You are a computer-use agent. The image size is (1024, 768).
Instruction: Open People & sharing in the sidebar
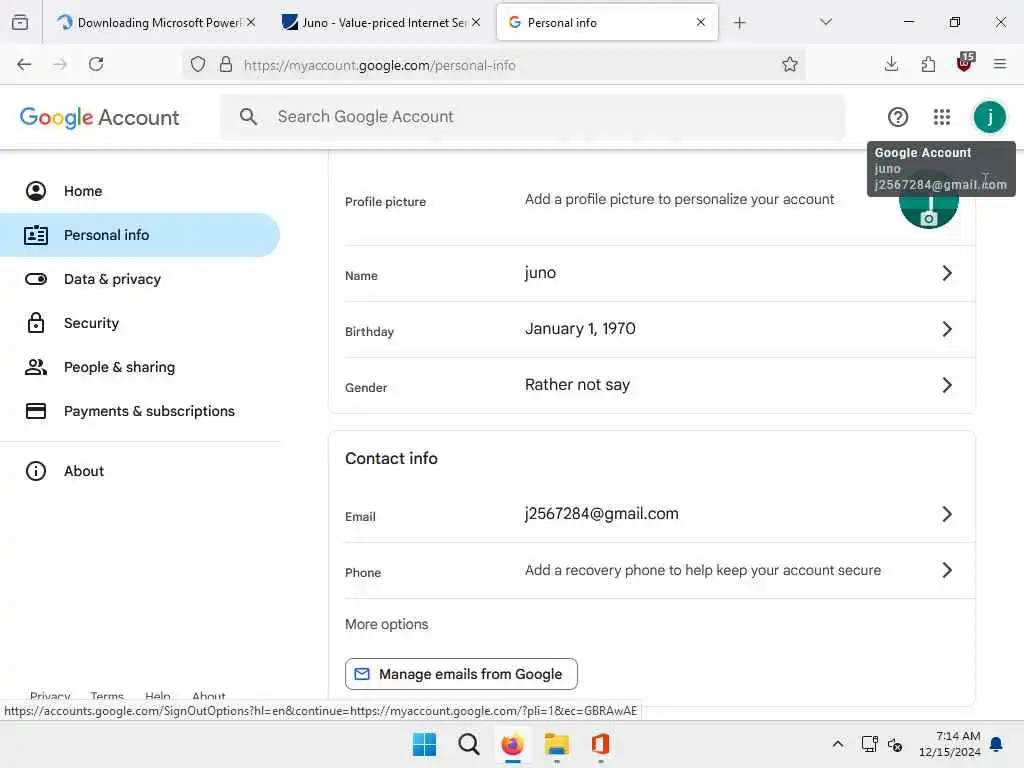[x=140, y=367]
